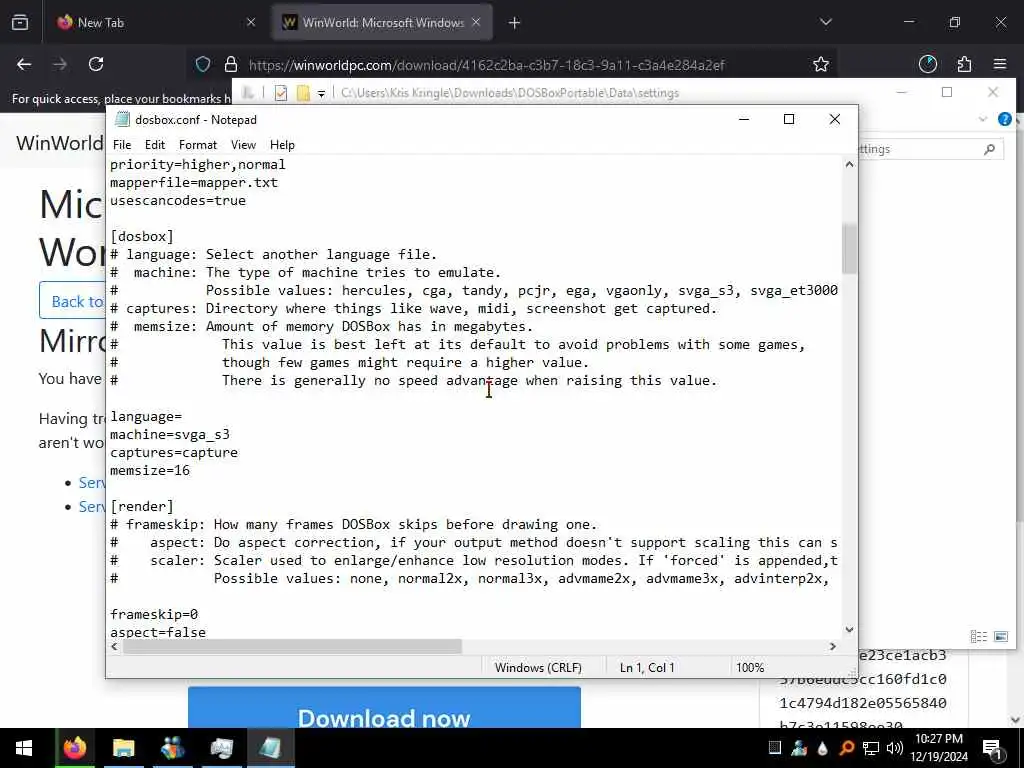
Task: Expand Explorer quick access toolbar dropdown
Action: click(x=321, y=93)
